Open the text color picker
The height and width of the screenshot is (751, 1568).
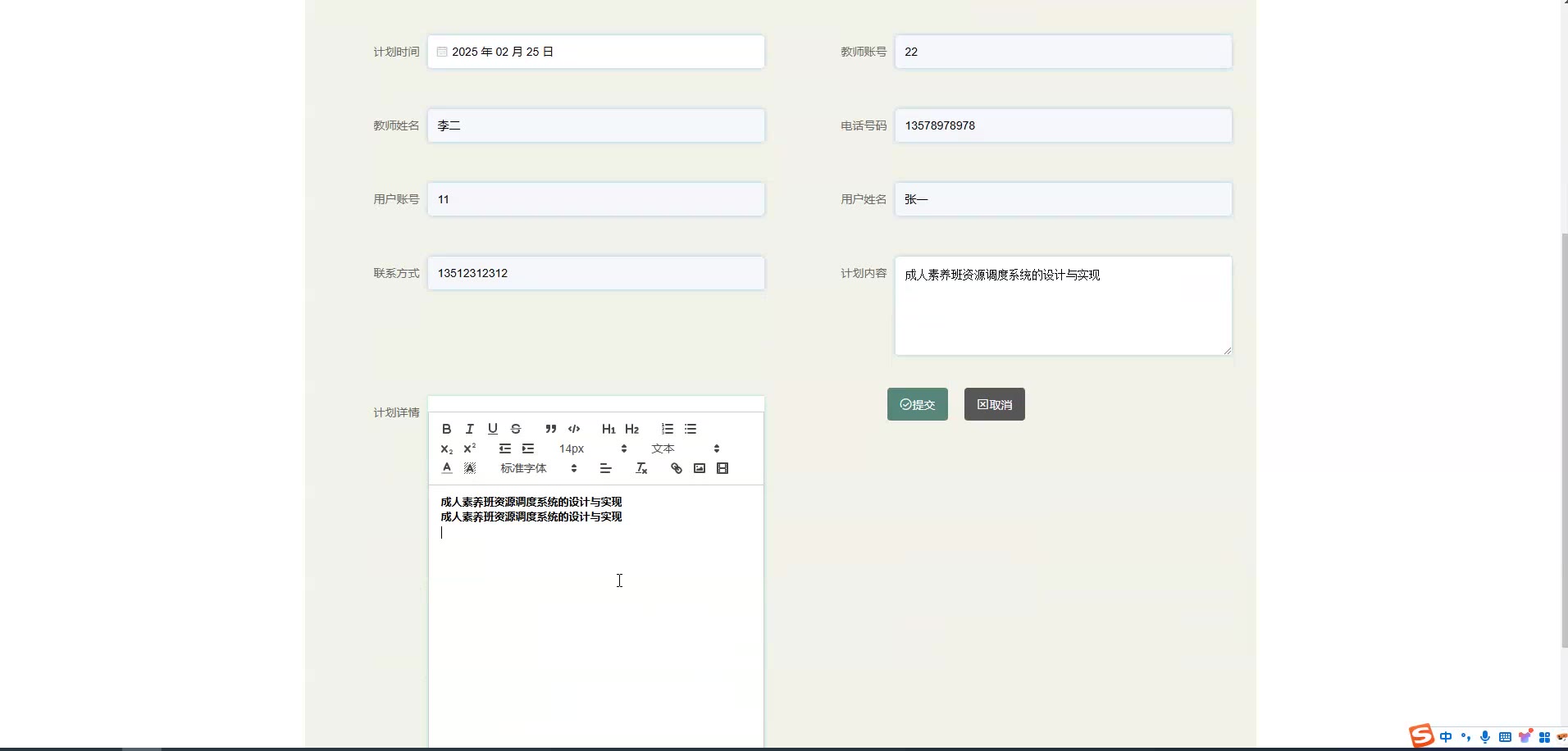[x=446, y=468]
